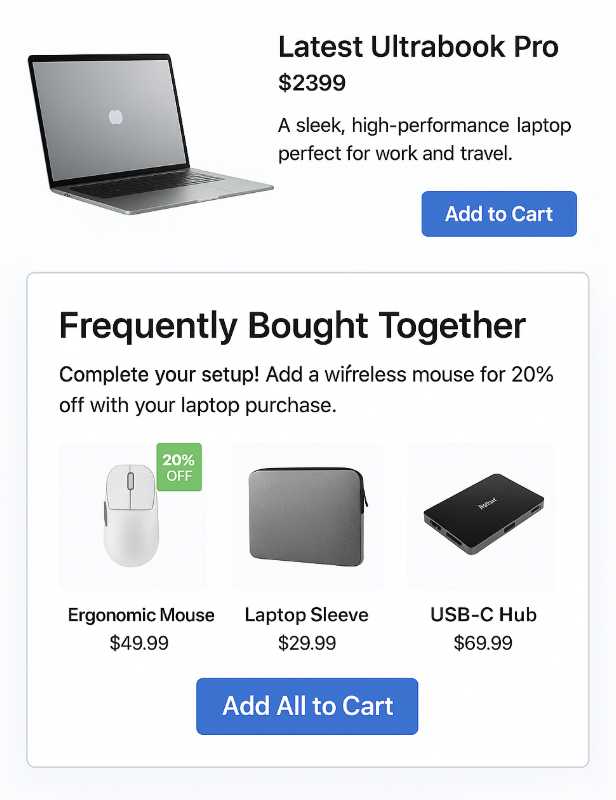Viewport: 616px width, 800px height.
Task: Click the Apple logo on the laptop lid
Action: pyautogui.click(x=114, y=118)
